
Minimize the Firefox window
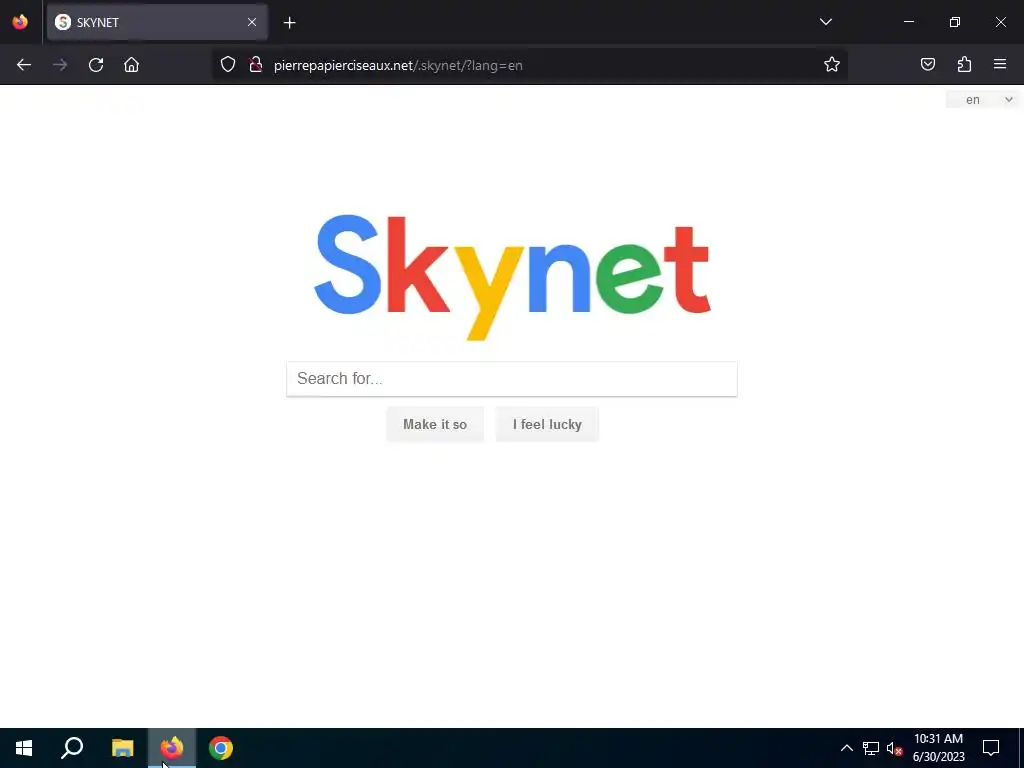tap(908, 22)
